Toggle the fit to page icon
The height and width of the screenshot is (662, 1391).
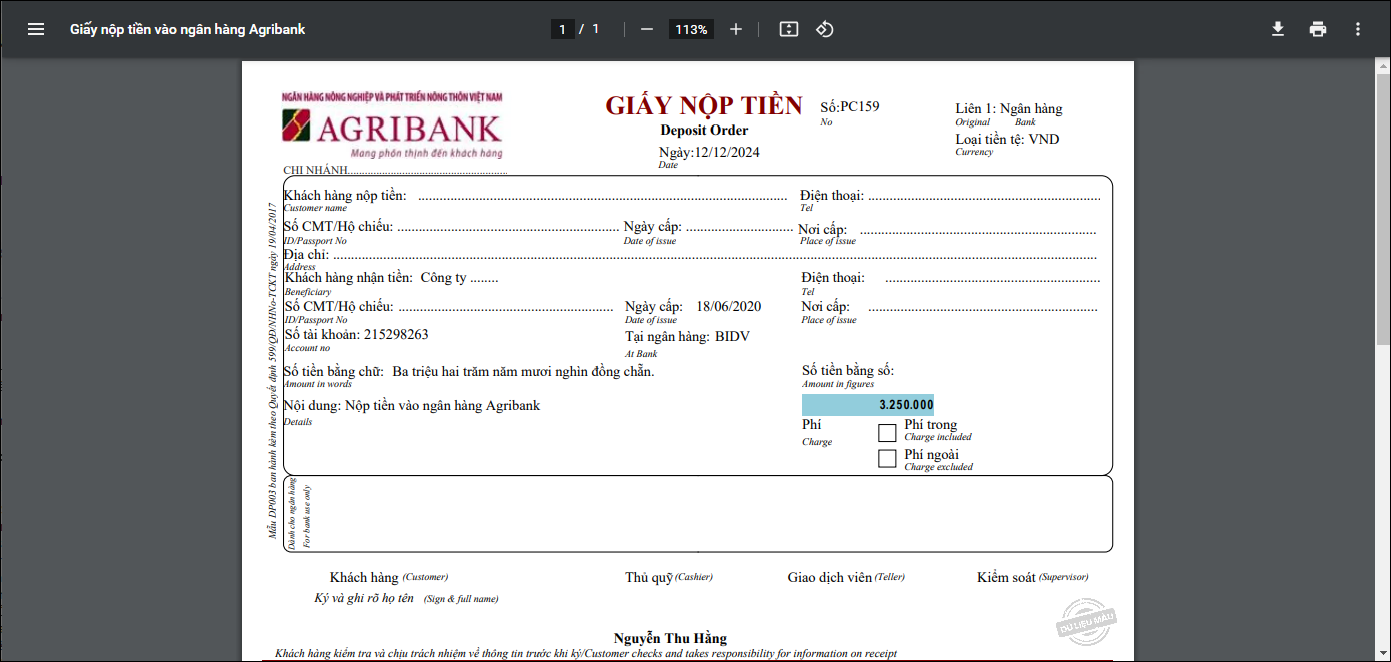tap(789, 29)
